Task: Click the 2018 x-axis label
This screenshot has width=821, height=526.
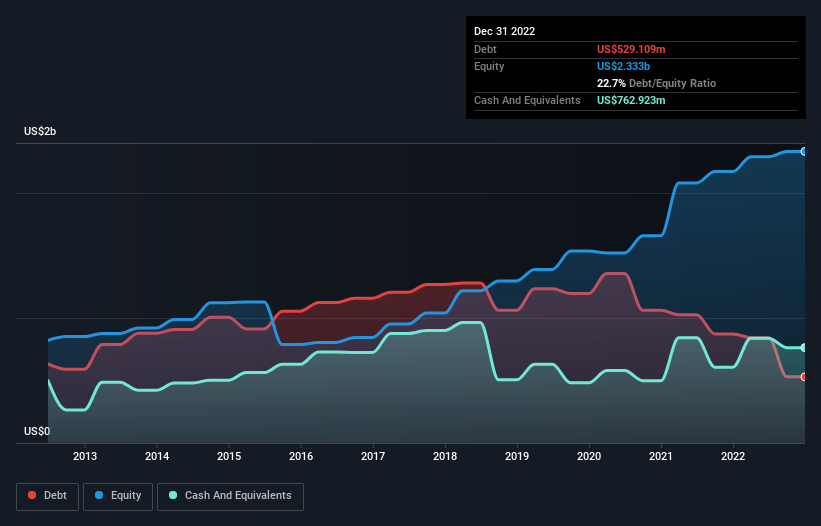Action: (445, 456)
